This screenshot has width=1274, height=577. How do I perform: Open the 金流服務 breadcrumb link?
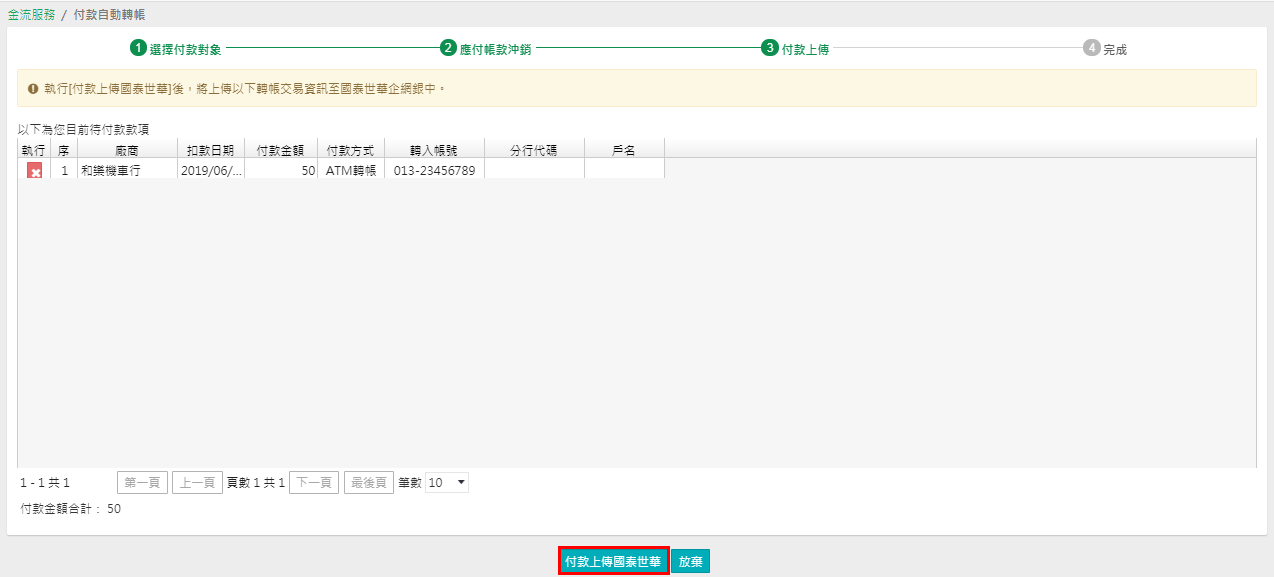pos(31,15)
